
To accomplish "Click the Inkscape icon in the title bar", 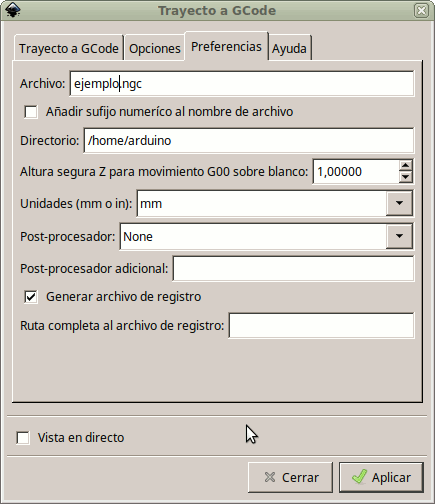I will (13, 10).
